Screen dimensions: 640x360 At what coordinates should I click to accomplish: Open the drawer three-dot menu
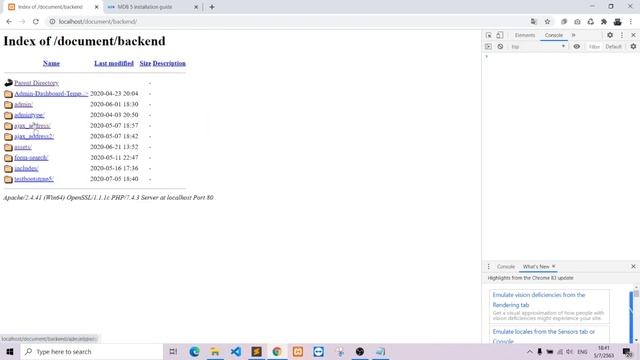tap(489, 267)
